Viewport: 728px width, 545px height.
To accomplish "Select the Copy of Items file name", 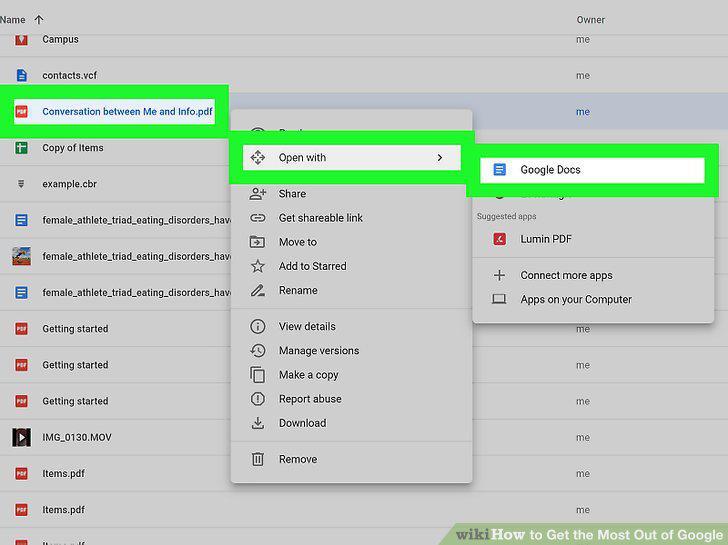I will (73, 148).
